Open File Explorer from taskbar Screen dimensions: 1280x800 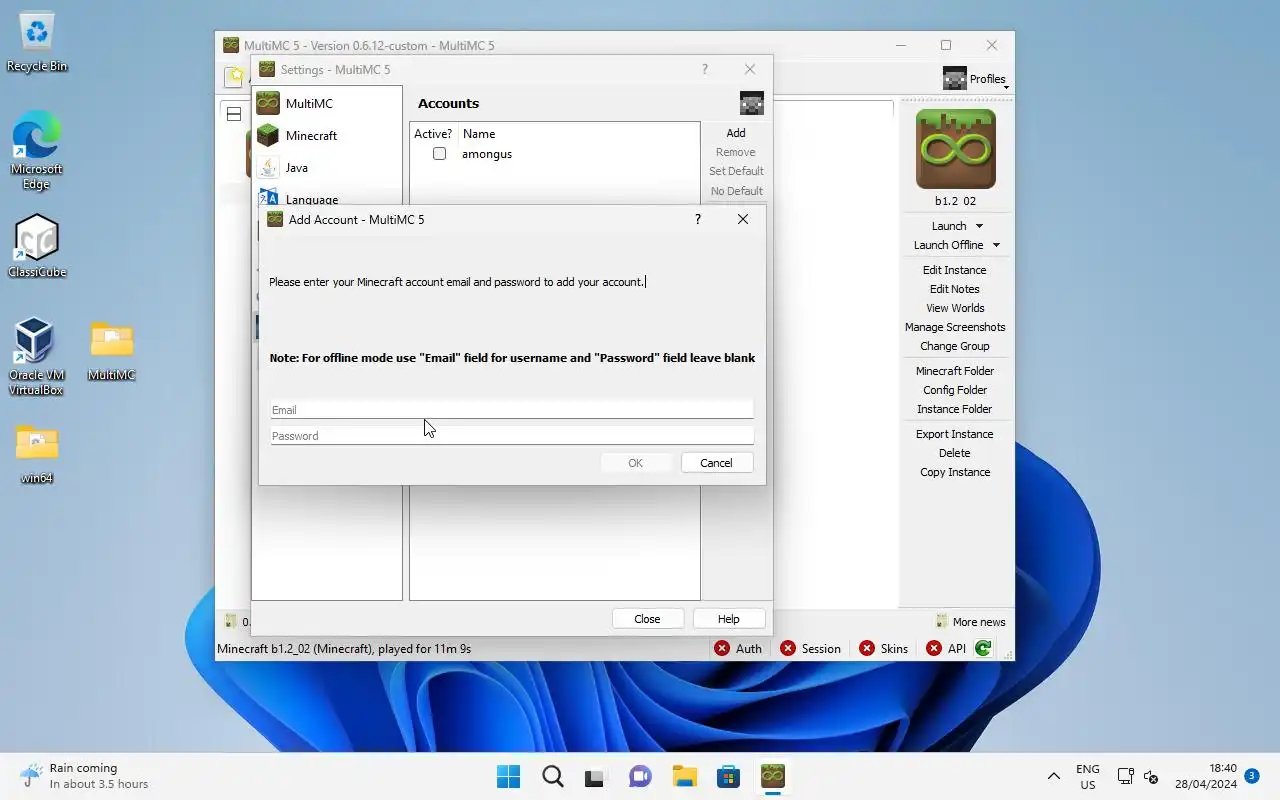pyautogui.click(x=684, y=776)
